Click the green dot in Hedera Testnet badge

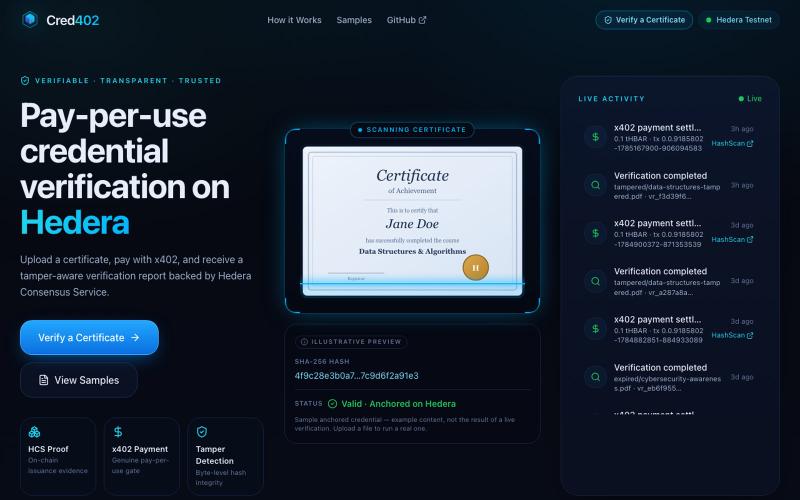708,20
